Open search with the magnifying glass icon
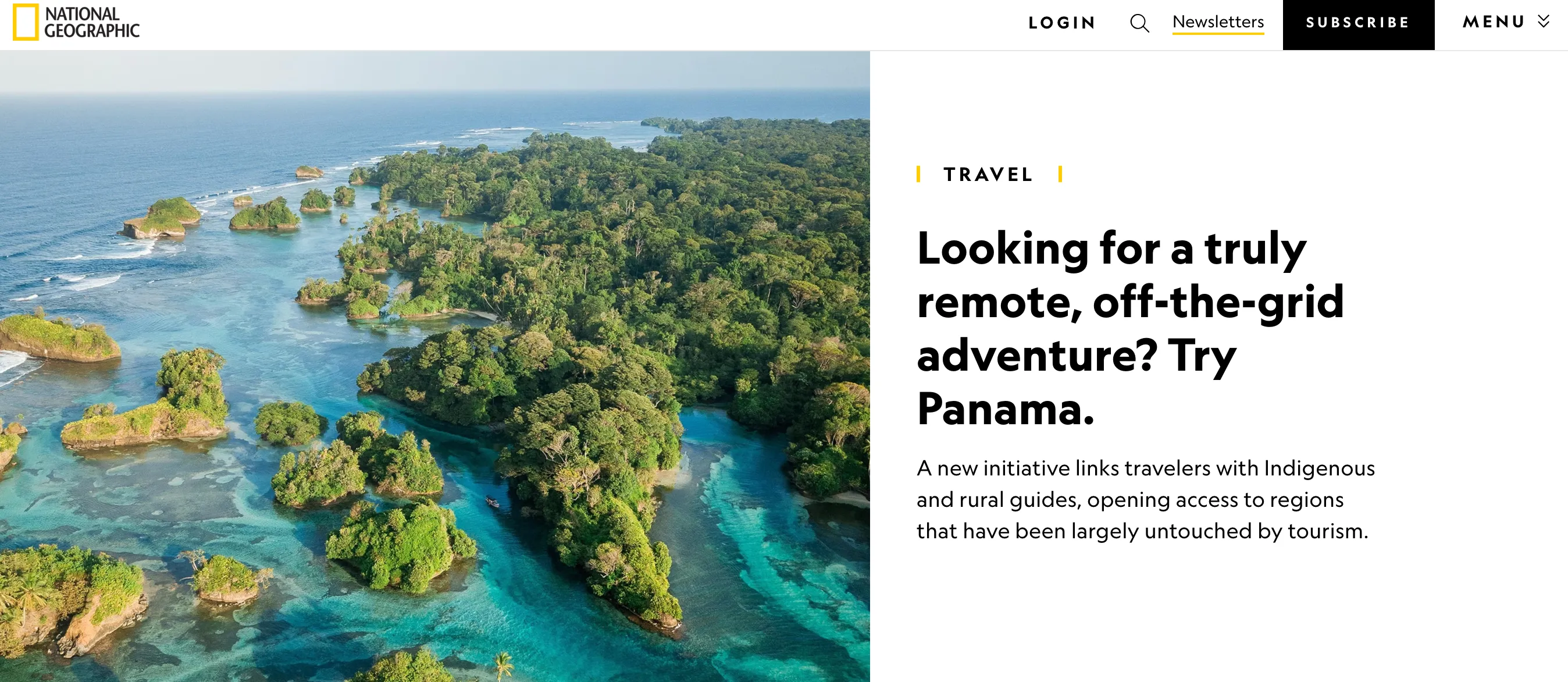Viewport: 1568px width, 682px height. click(1139, 23)
